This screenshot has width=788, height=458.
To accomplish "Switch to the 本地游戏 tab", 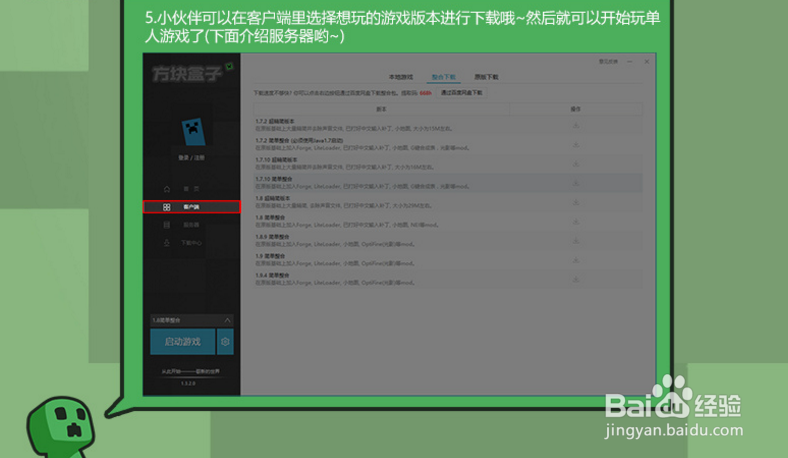I will [401, 77].
